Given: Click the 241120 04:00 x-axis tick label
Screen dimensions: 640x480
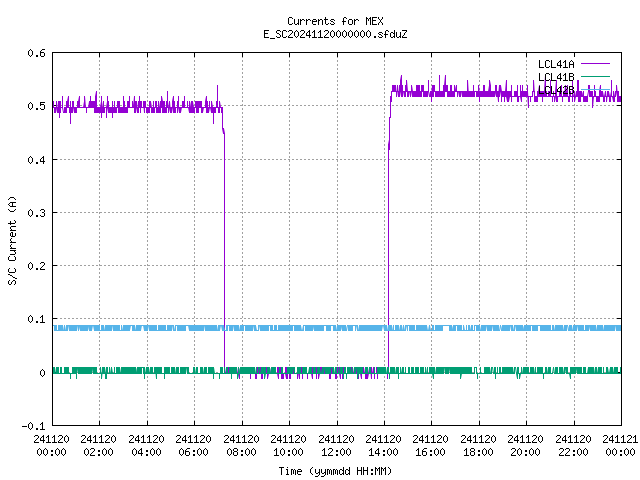Looking at the screenshot, I should pos(146,446).
